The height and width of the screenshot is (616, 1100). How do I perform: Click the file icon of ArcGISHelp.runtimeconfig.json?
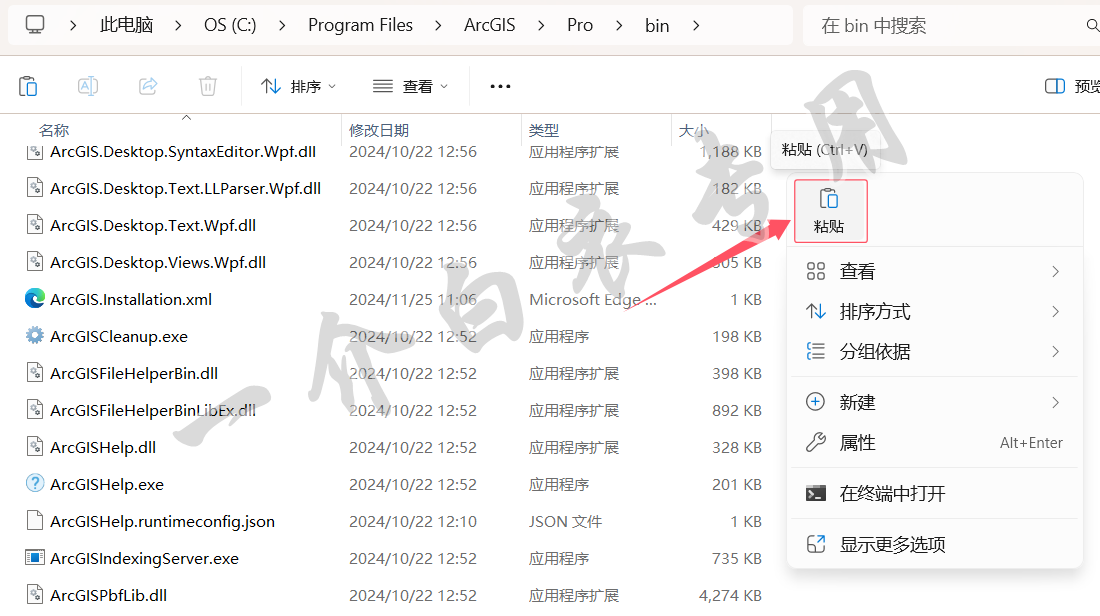(35, 521)
